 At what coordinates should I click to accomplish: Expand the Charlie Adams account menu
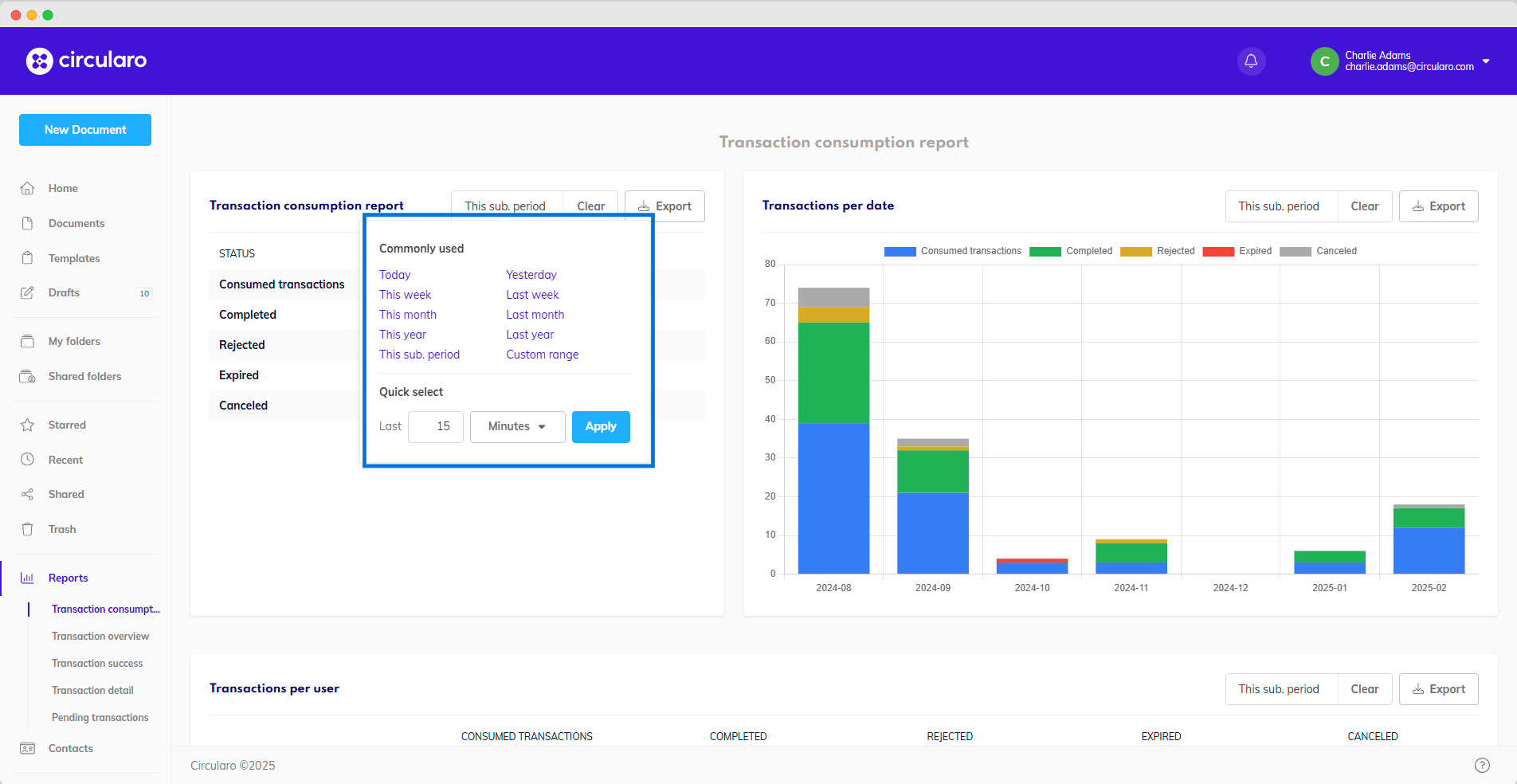tap(1485, 61)
